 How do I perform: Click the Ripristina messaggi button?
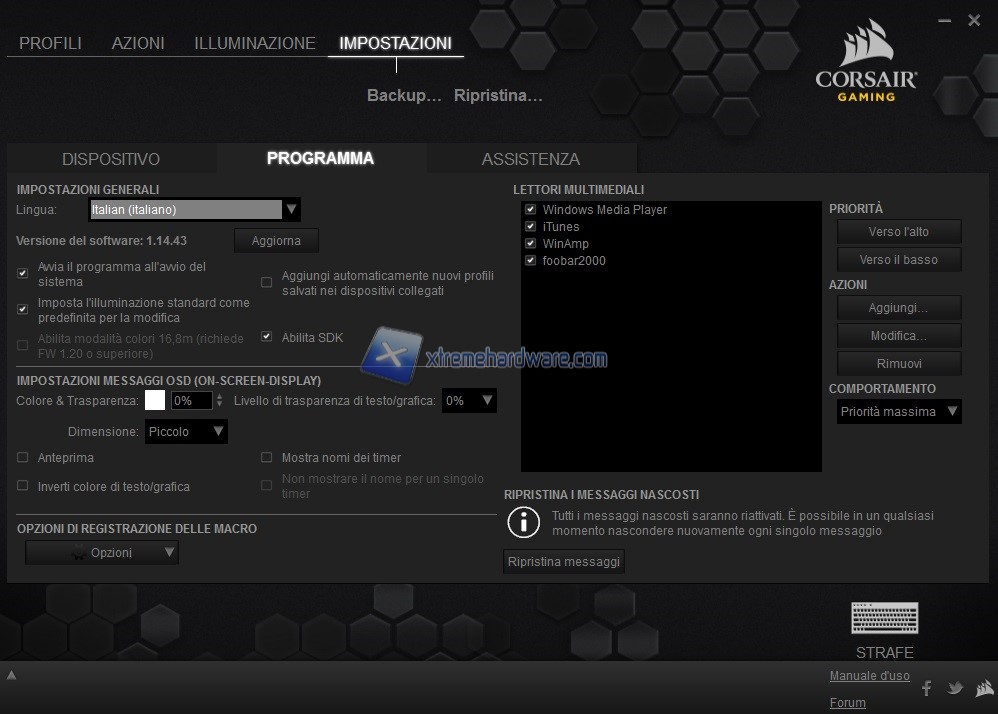point(564,561)
